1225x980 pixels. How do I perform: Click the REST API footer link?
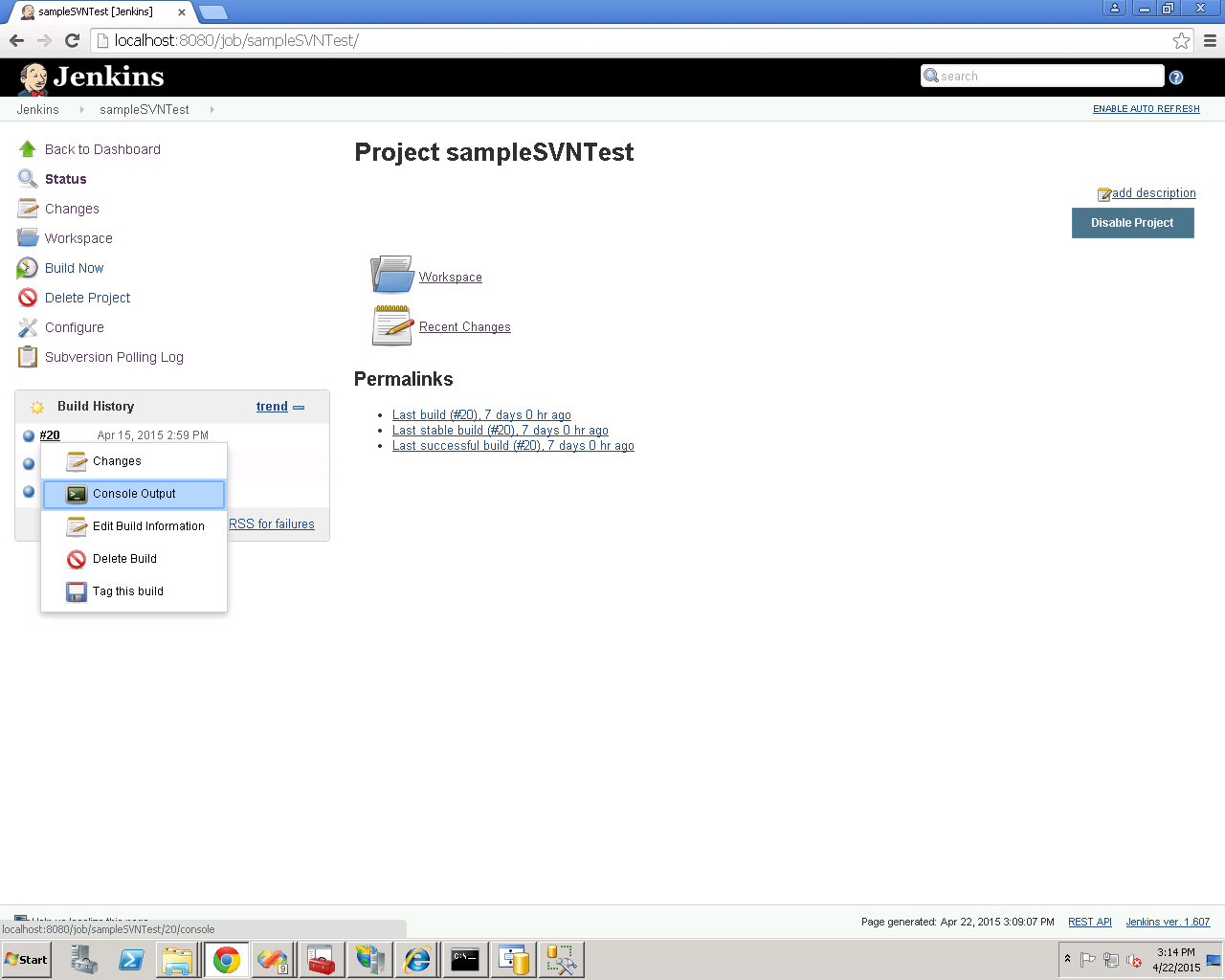[1090, 923]
